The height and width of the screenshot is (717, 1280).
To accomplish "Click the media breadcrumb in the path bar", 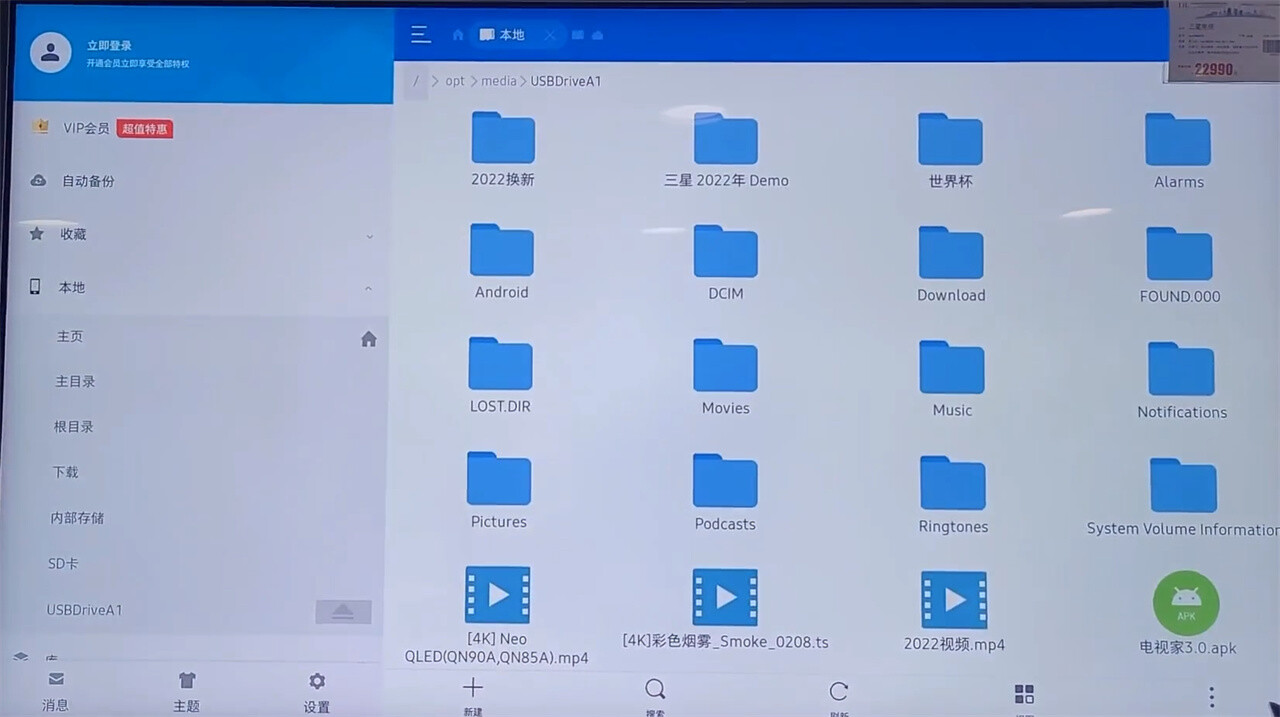I will (499, 81).
